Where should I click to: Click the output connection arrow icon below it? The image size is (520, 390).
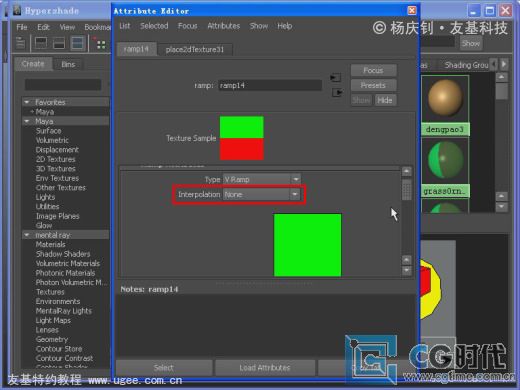pos(337,93)
